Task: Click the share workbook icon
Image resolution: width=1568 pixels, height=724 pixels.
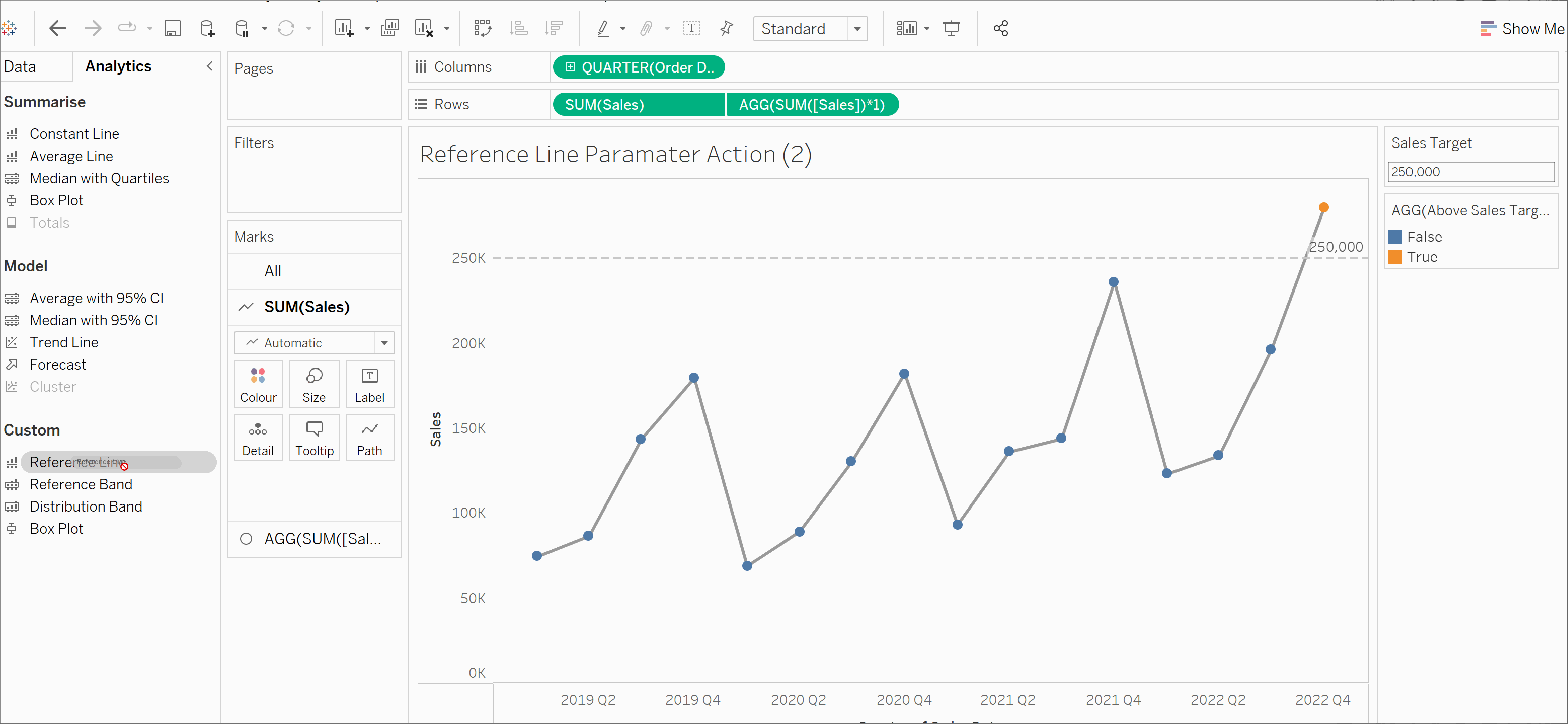Action: coord(1001,29)
